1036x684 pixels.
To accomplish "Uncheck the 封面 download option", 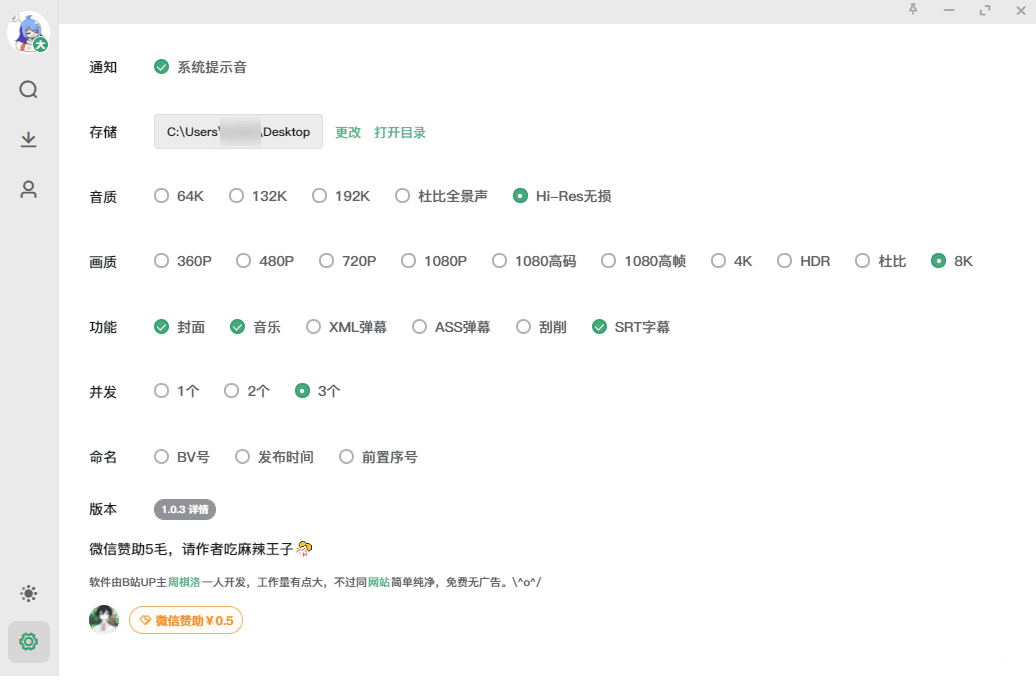I will 161,326.
